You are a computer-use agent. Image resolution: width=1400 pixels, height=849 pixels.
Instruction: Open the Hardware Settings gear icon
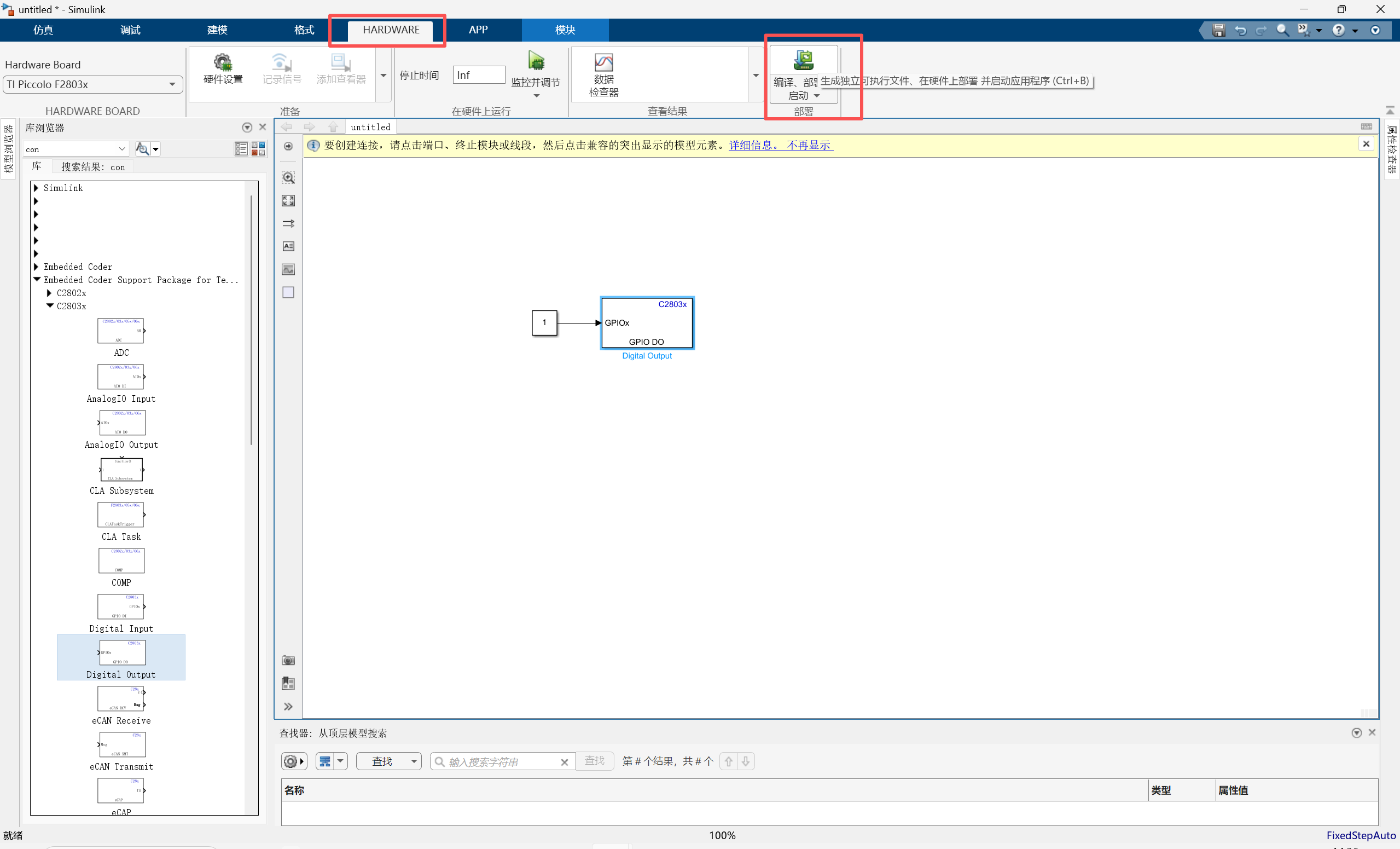pos(223,62)
